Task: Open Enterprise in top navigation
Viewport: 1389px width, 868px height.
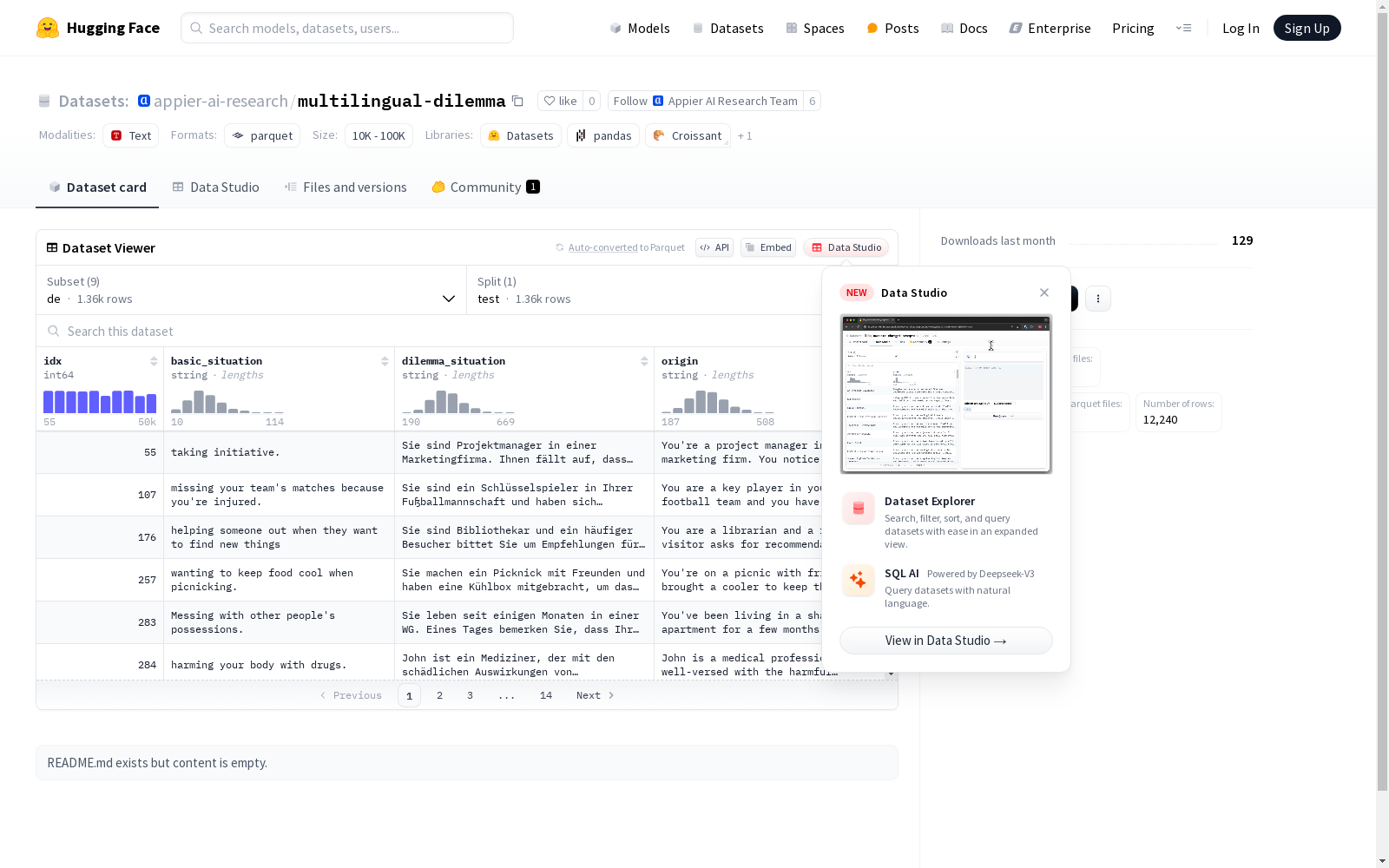Action: 1050,28
